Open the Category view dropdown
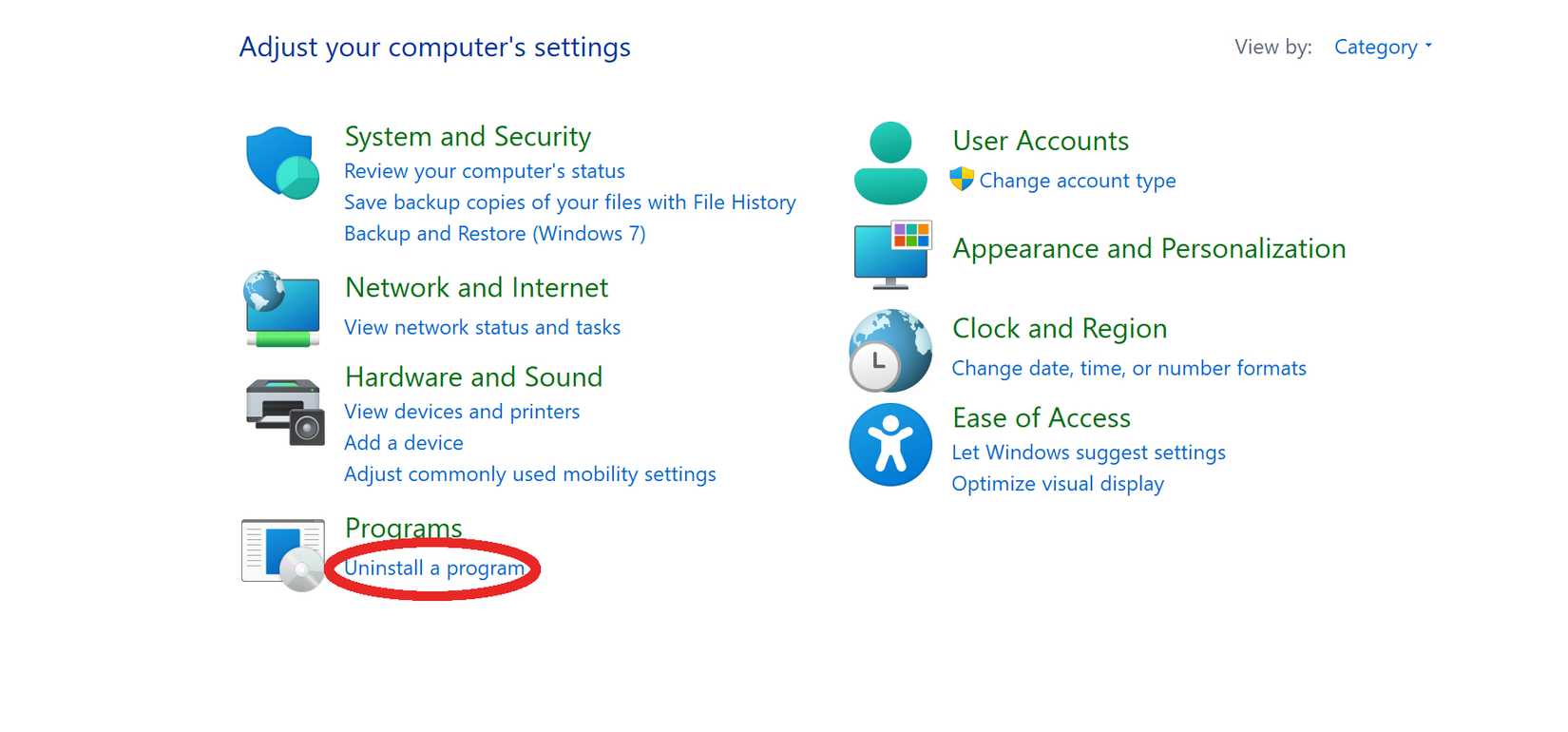 coord(1382,47)
